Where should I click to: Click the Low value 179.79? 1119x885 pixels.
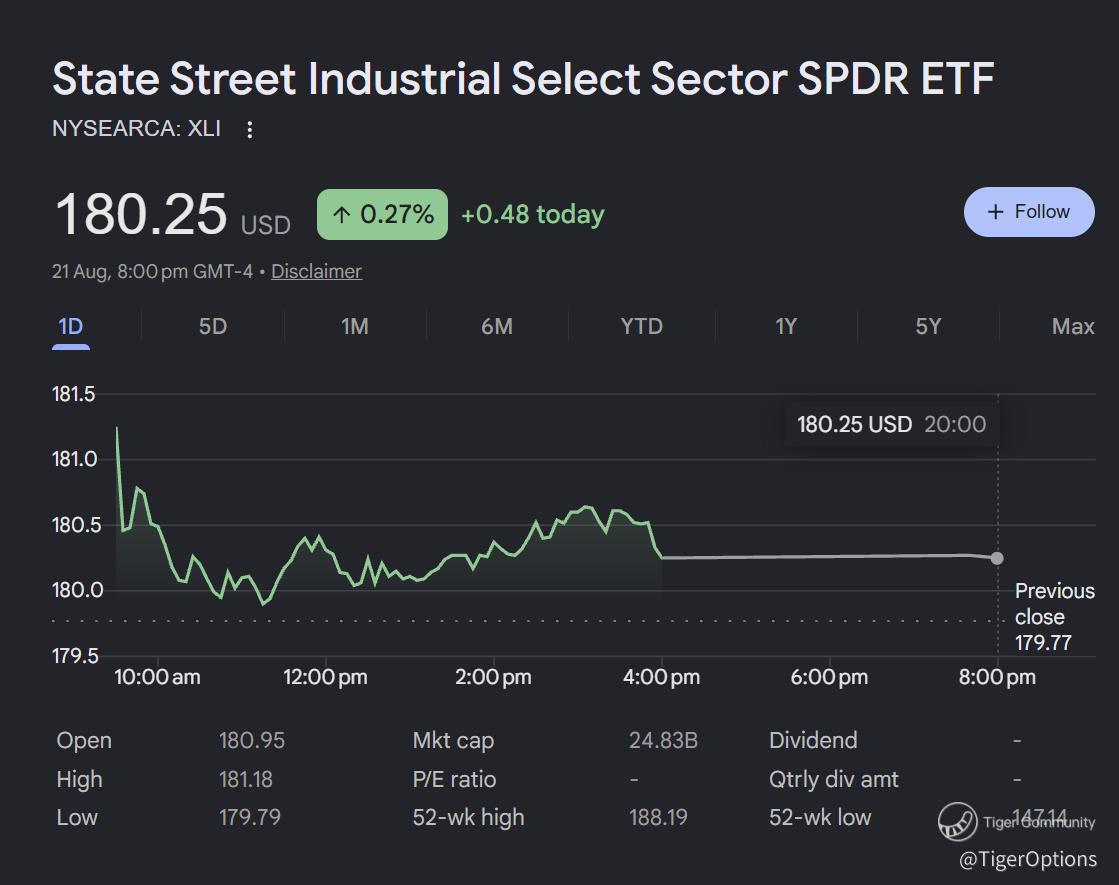(250, 817)
